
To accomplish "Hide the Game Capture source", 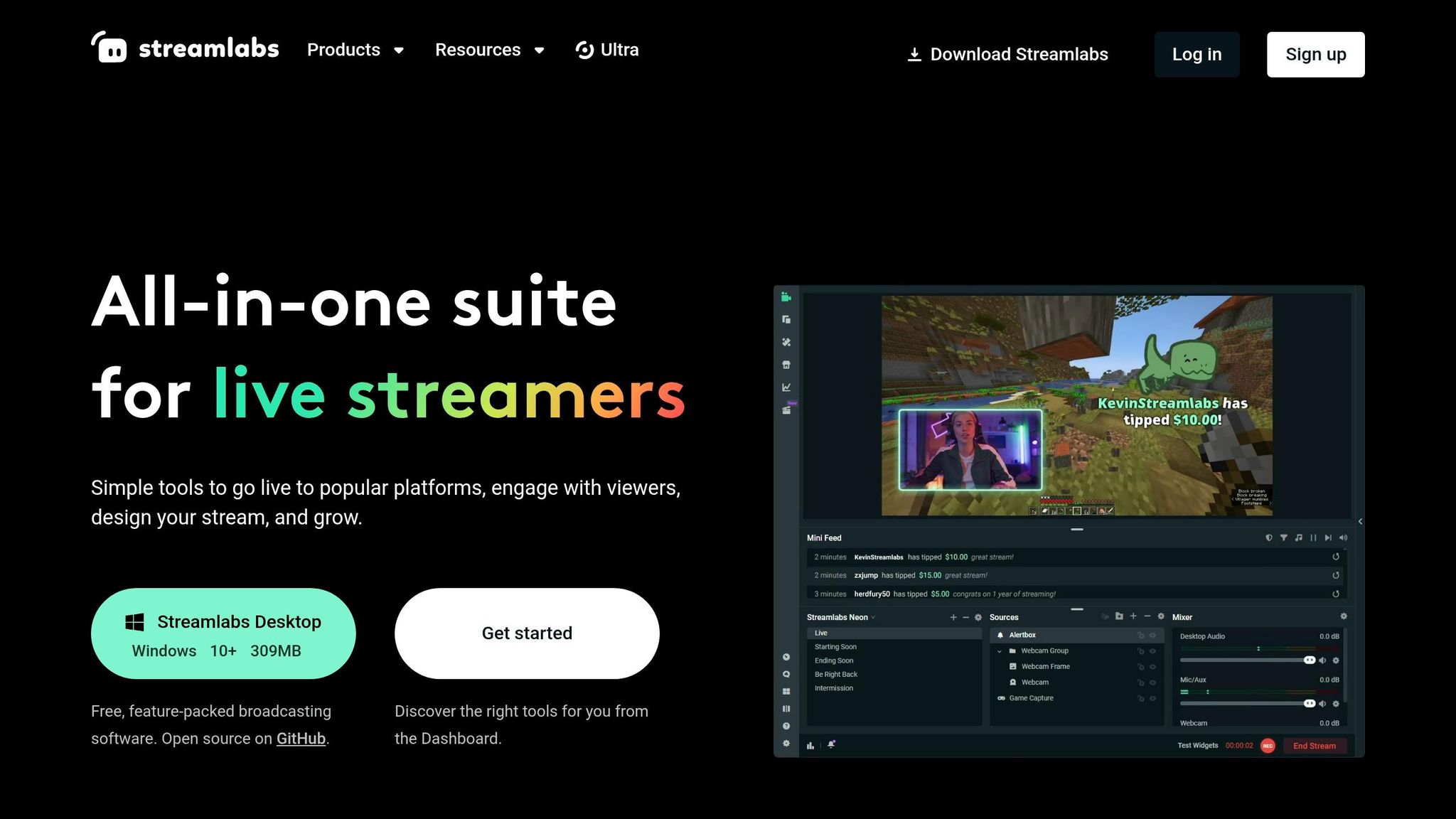I will pyautogui.click(x=1153, y=697).
